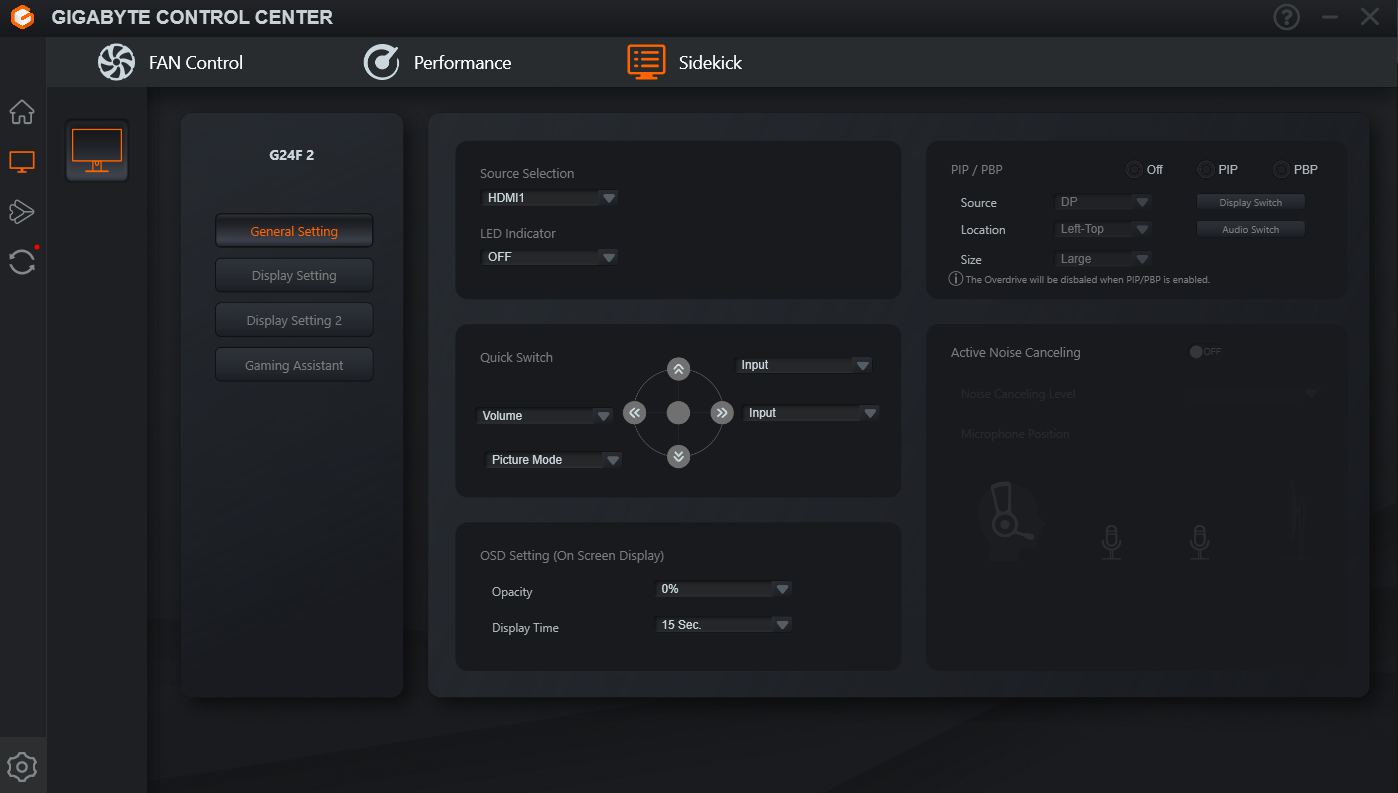Select the monitor icon in the left sidebar

[x=22, y=162]
